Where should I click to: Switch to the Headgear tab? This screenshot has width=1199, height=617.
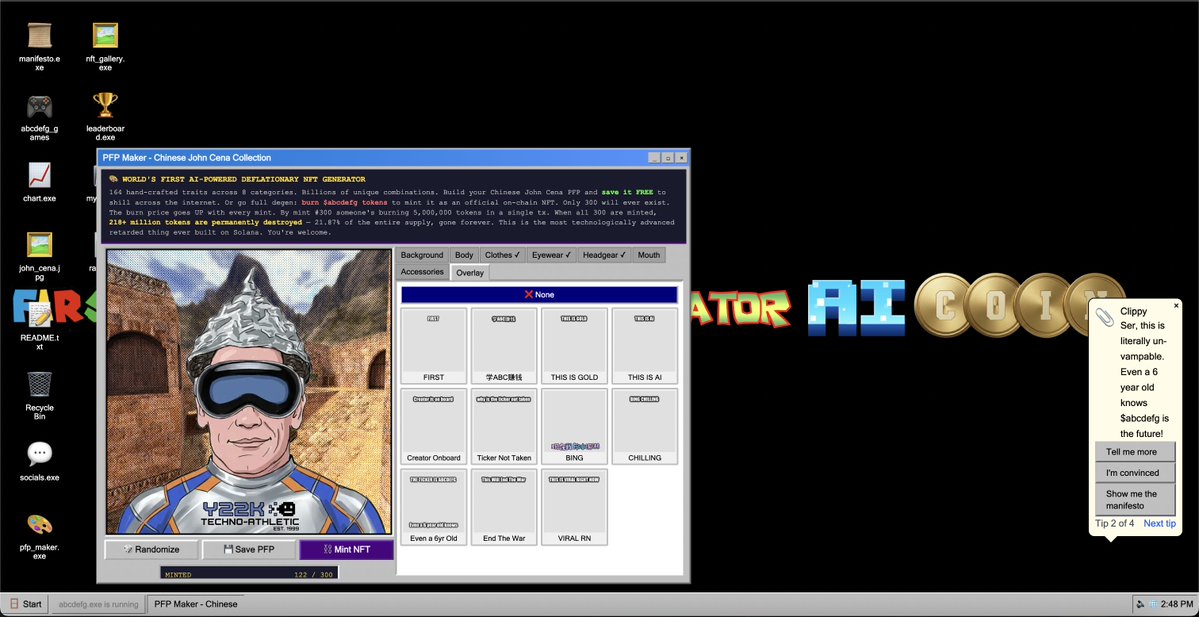tap(604, 255)
